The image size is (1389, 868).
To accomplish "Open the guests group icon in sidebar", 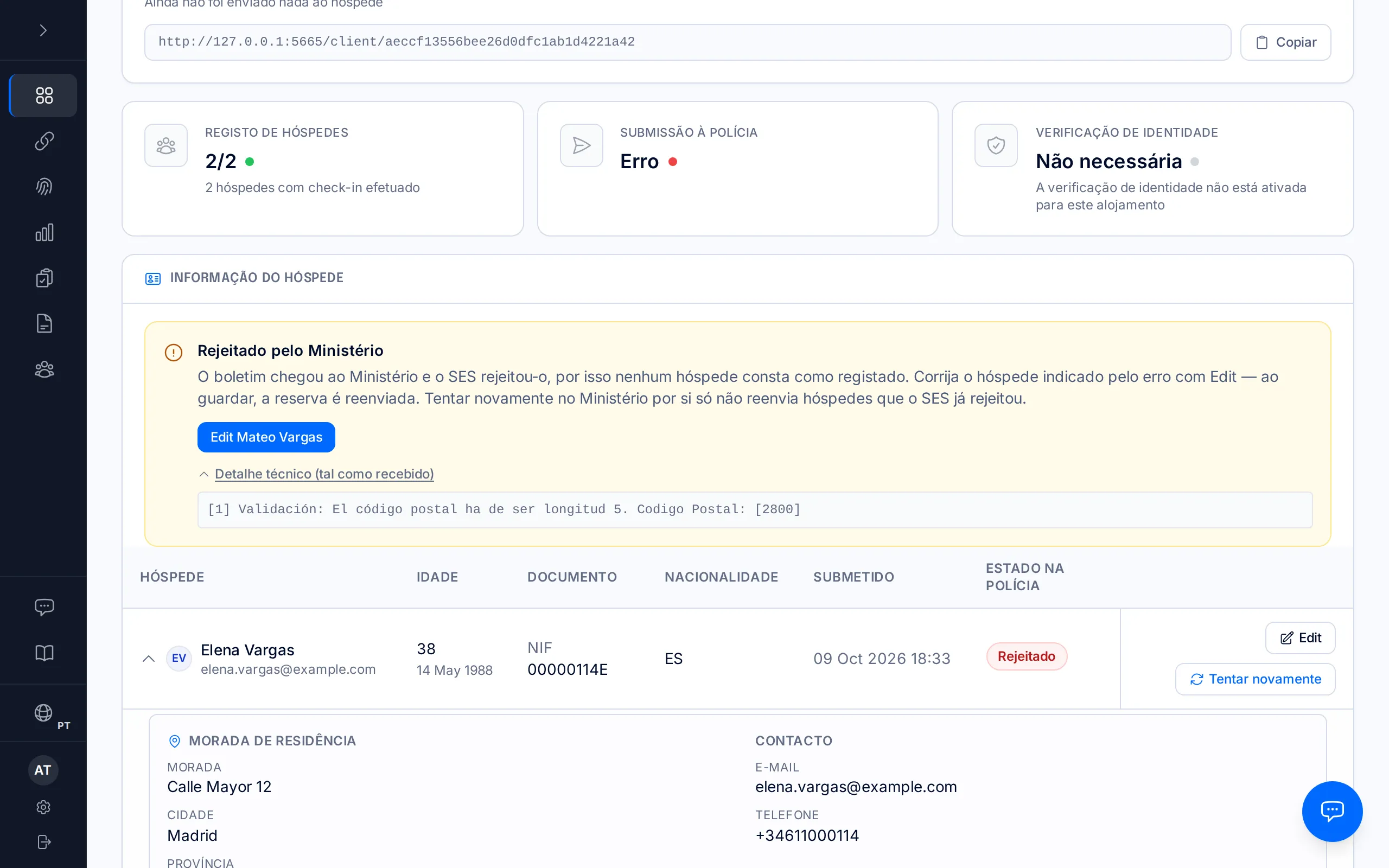I will pos(43,369).
